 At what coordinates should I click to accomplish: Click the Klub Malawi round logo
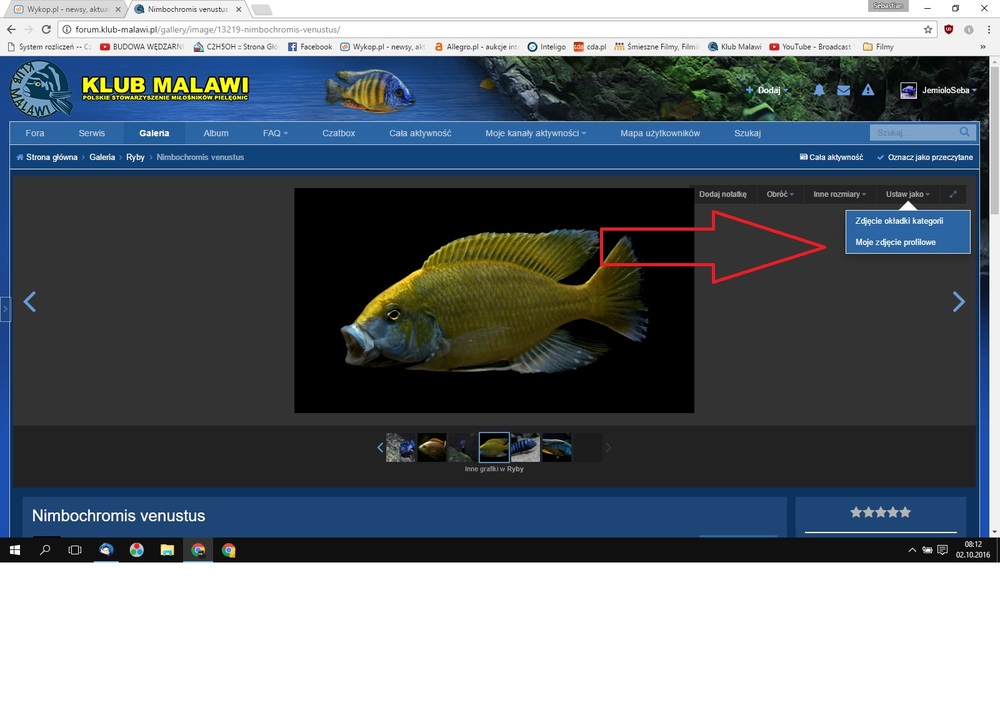41,89
